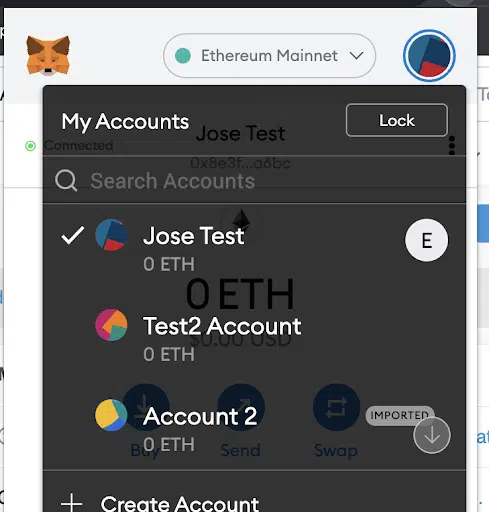Click the Lock button
This screenshot has height=512, width=489.
pos(397,120)
